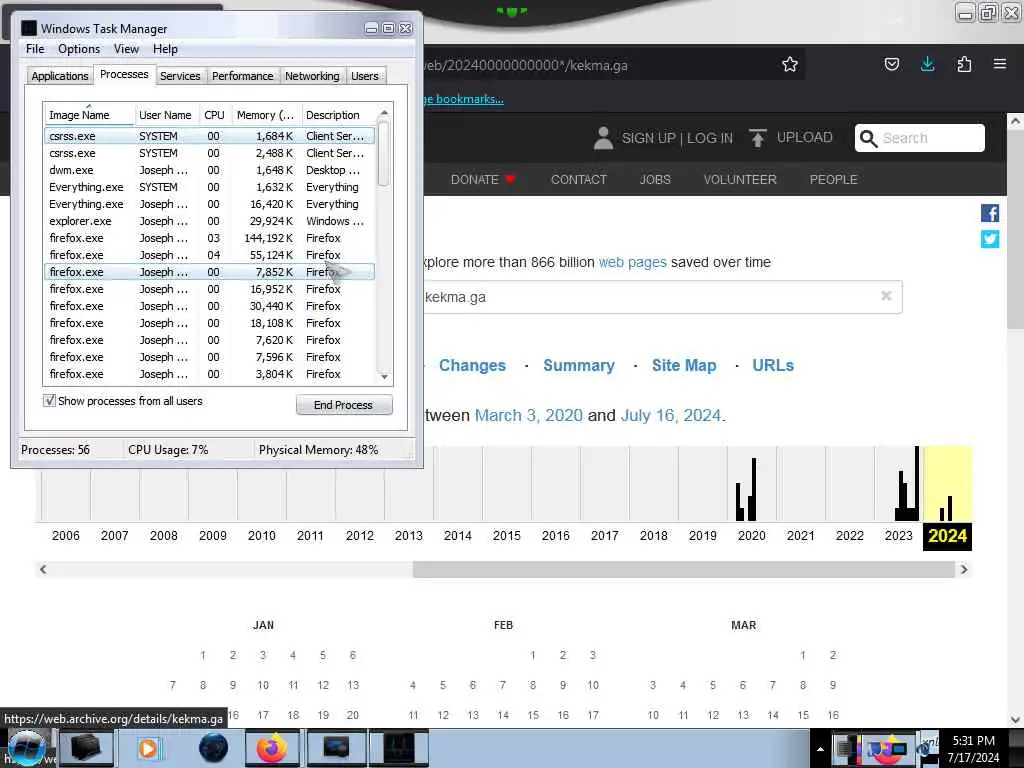1024x768 pixels.
Task: Bookmark page with the star icon
Action: [x=790, y=64]
